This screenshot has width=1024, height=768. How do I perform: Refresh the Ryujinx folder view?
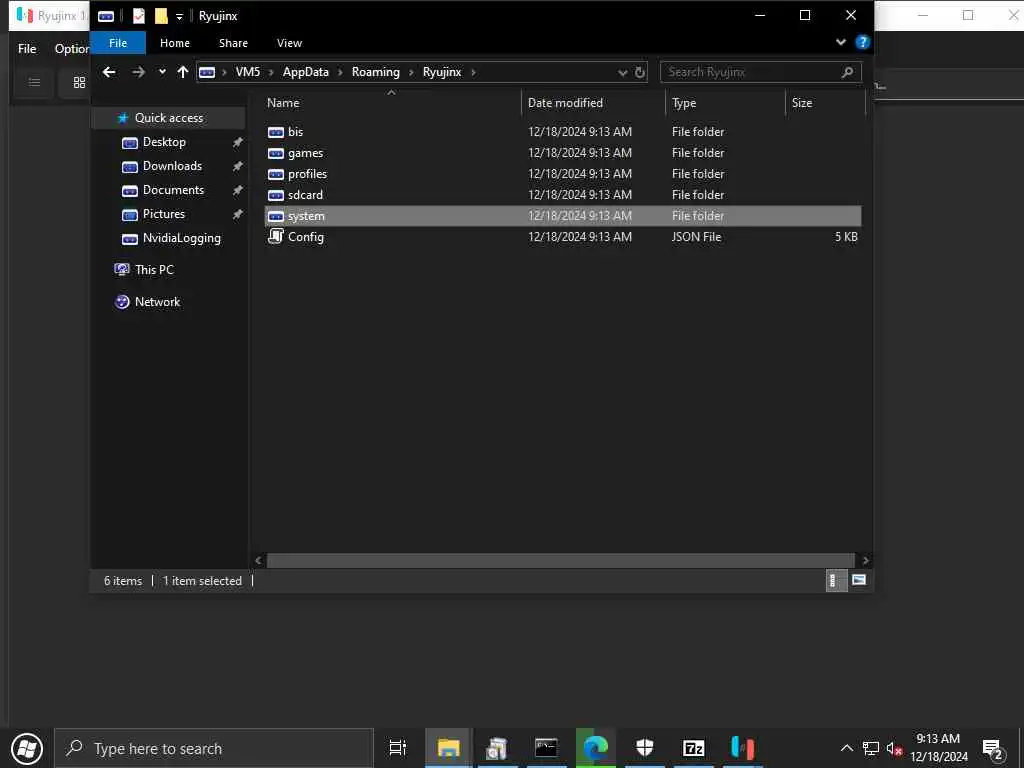[x=640, y=72]
